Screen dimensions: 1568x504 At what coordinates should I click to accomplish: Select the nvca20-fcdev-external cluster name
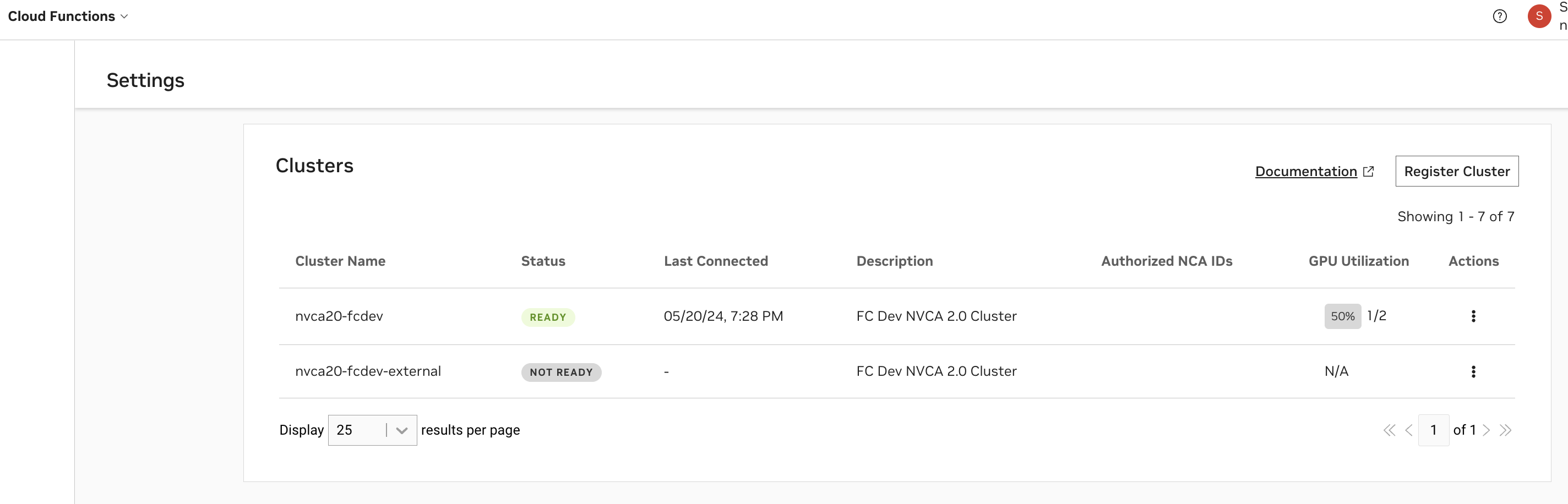pos(368,371)
